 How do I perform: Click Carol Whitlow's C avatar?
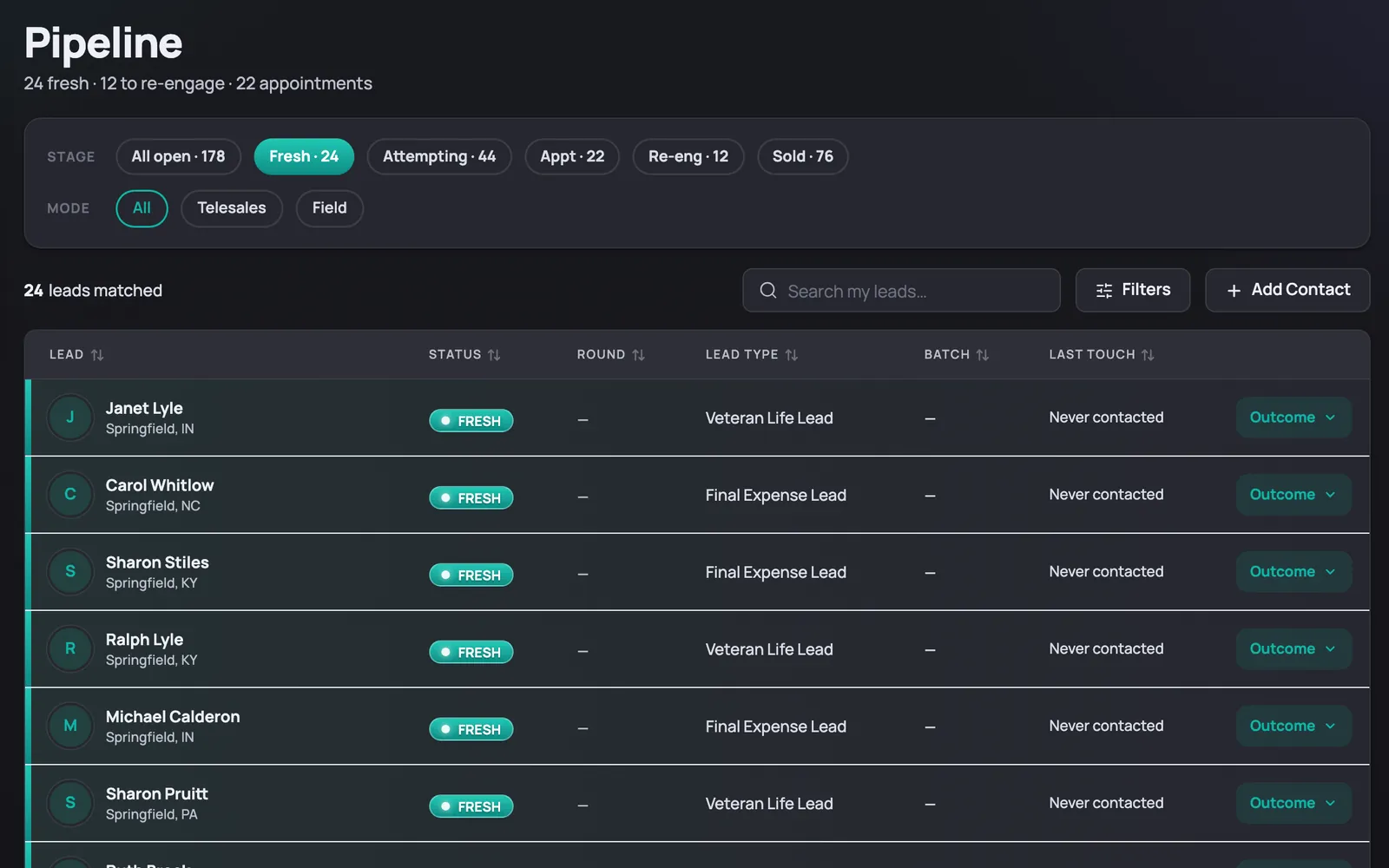click(x=70, y=495)
